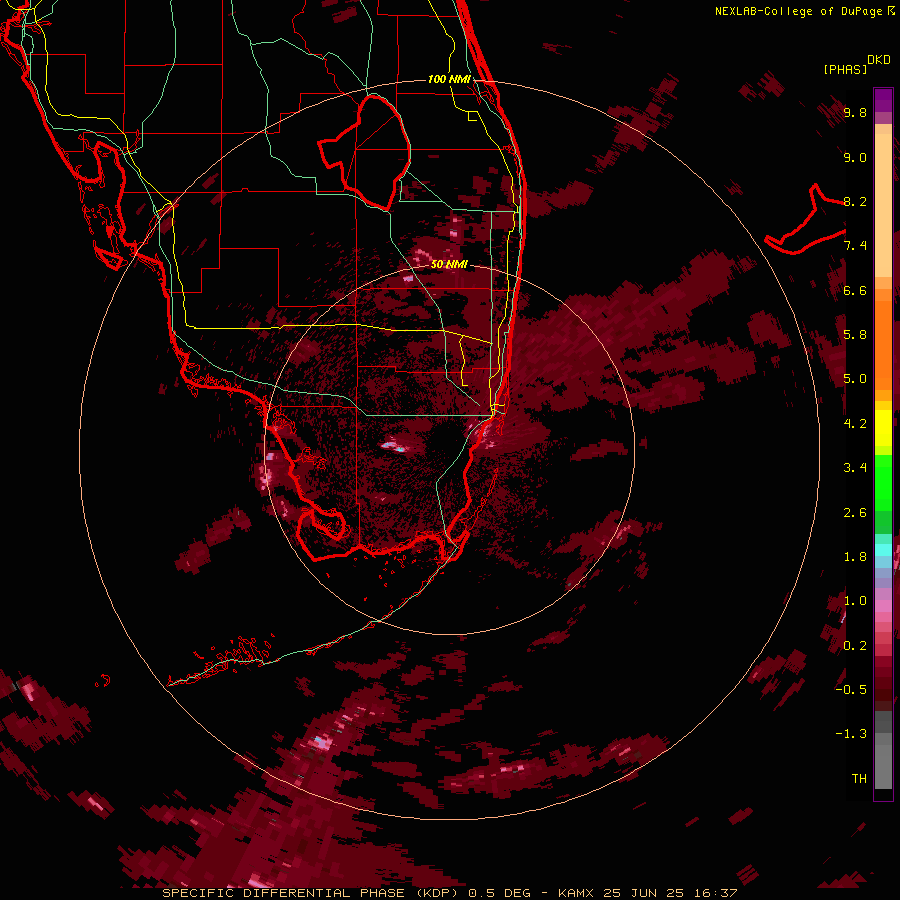Click the 7.4 value on the scale
Screen dimensions: 900x900
[x=855, y=246]
